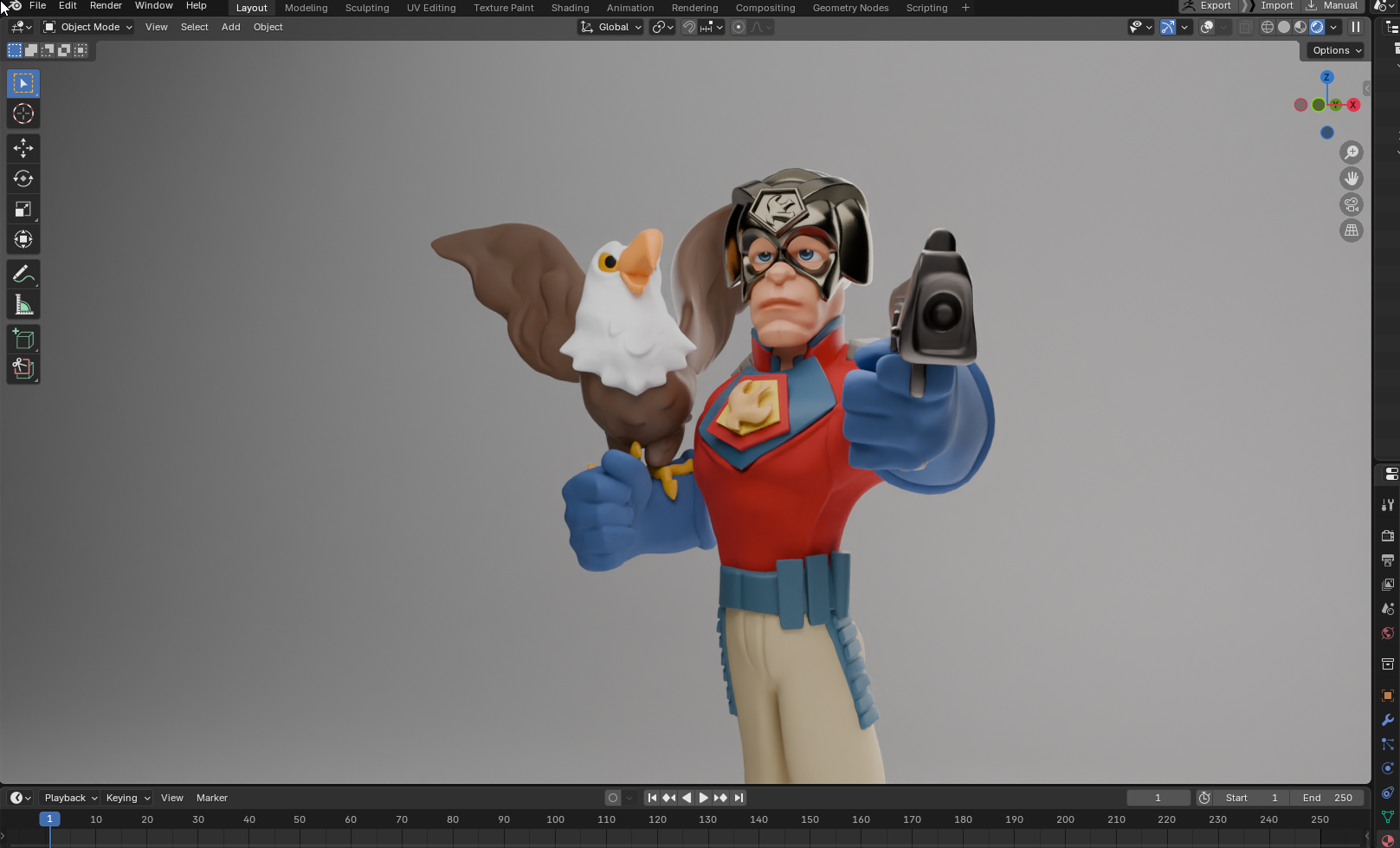Open the Scene properties tab
This screenshot has width=1400, height=848.
(1388, 609)
